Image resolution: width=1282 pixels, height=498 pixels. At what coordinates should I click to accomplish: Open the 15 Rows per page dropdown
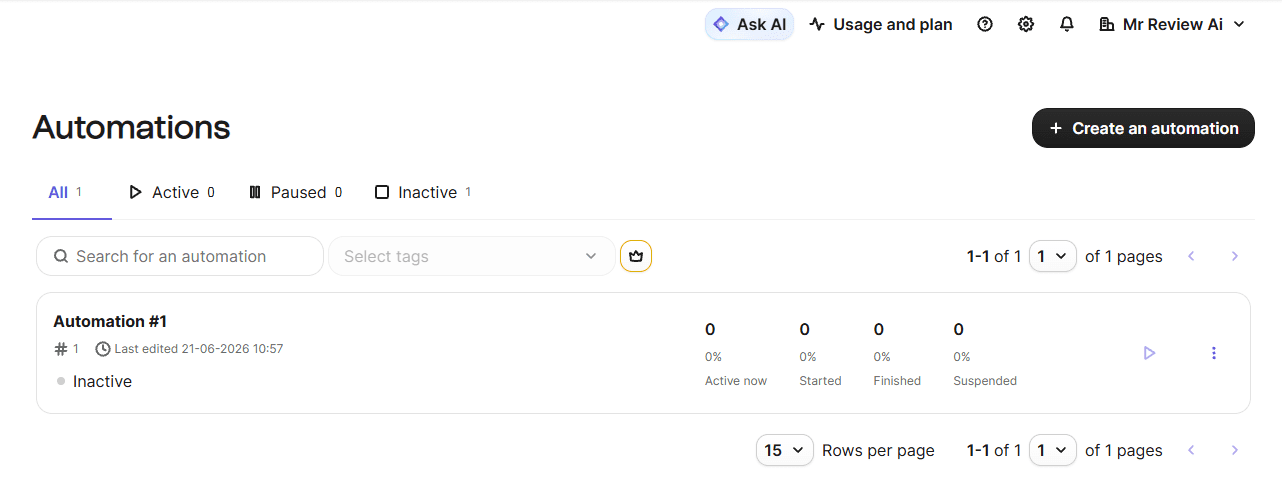point(785,450)
